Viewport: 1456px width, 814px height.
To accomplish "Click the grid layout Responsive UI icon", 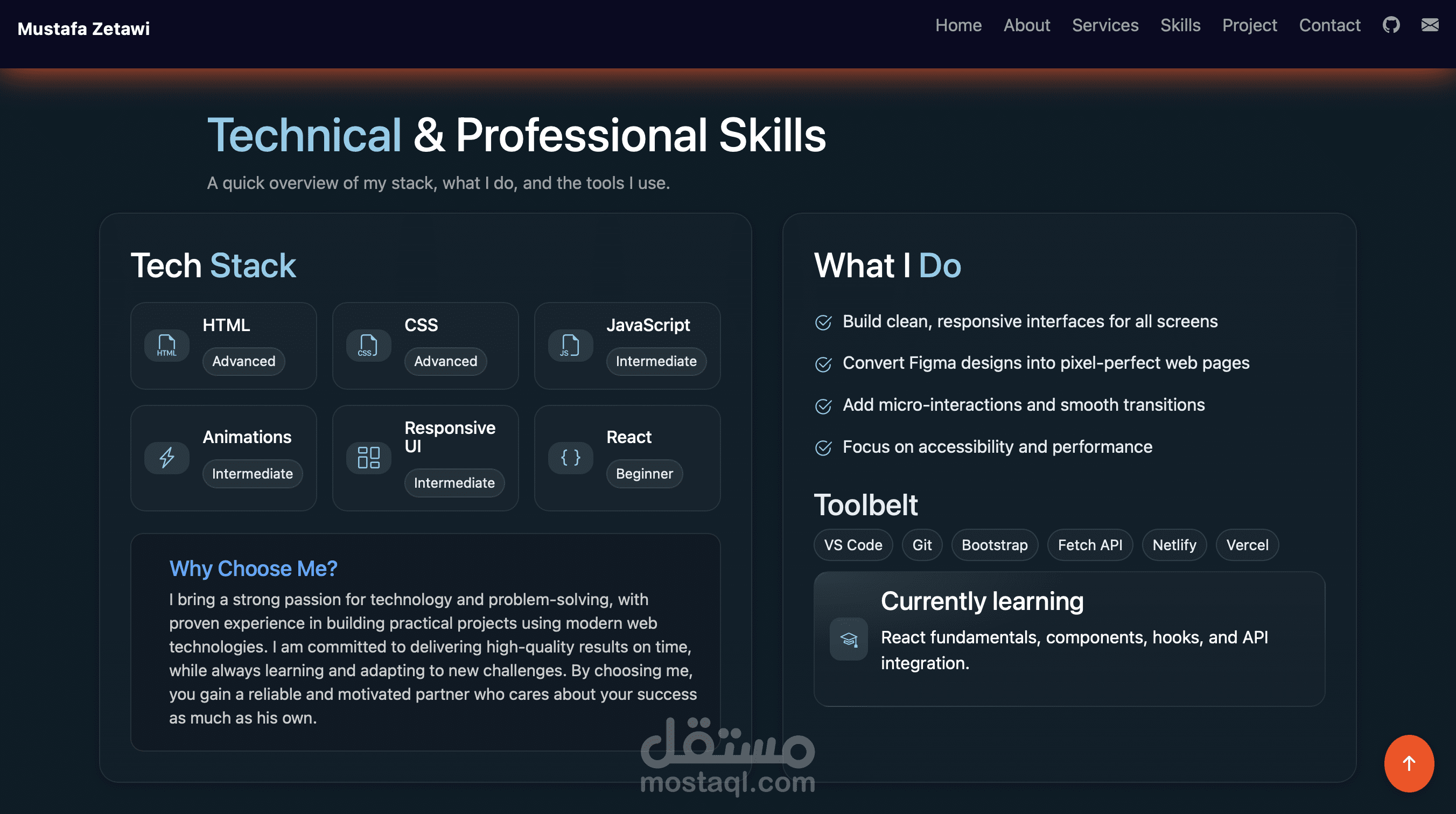I will pyautogui.click(x=368, y=457).
